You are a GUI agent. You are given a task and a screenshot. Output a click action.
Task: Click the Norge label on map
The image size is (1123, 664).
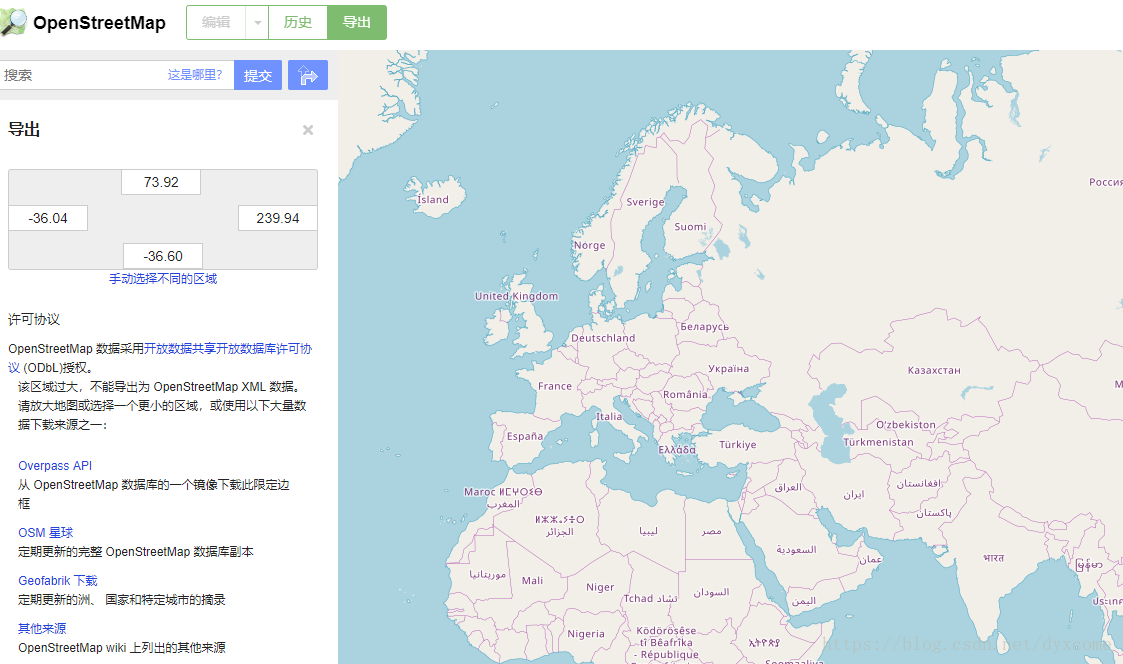point(589,245)
